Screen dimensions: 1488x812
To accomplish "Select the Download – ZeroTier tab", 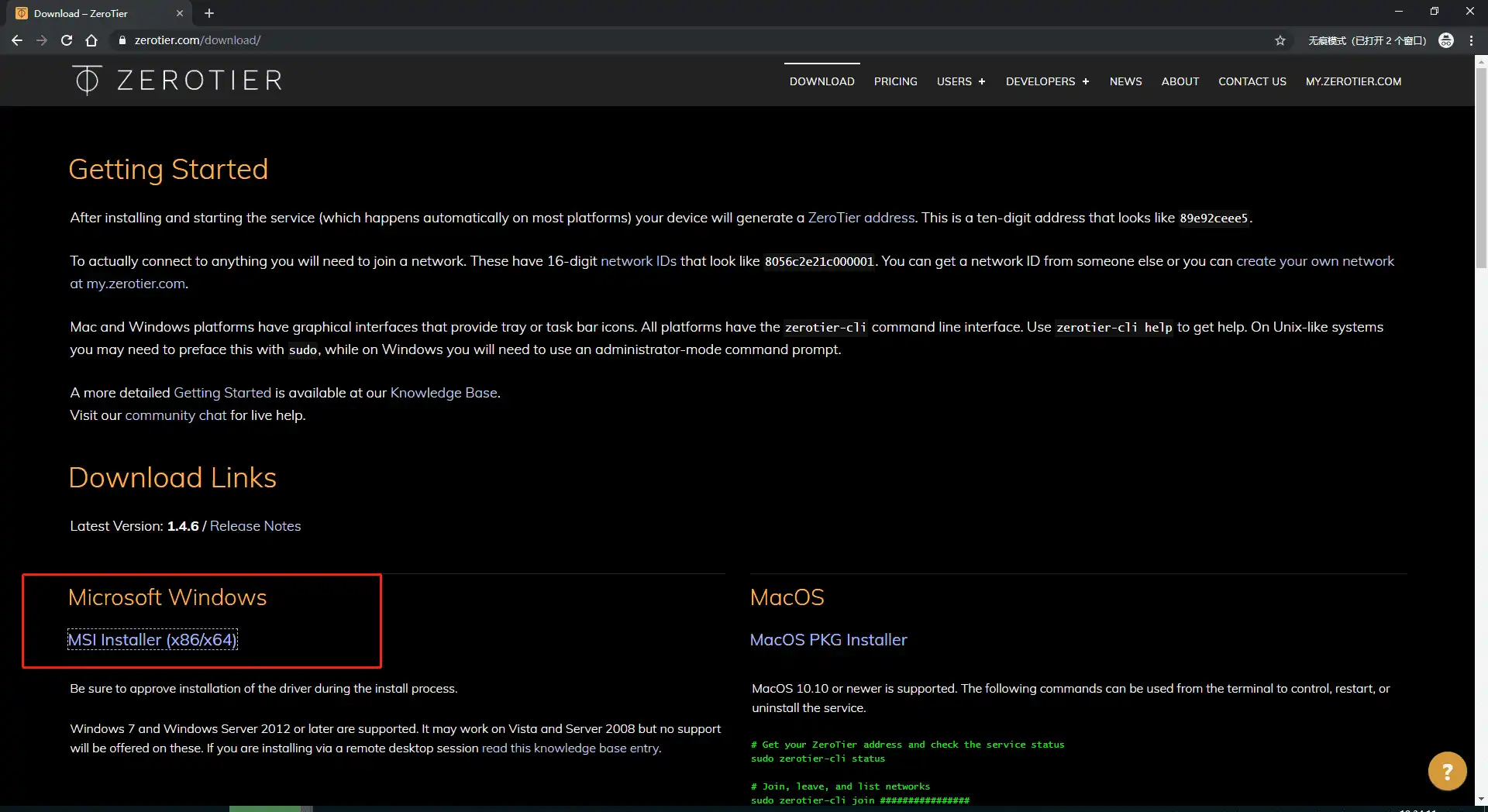I will pyautogui.click(x=99, y=13).
